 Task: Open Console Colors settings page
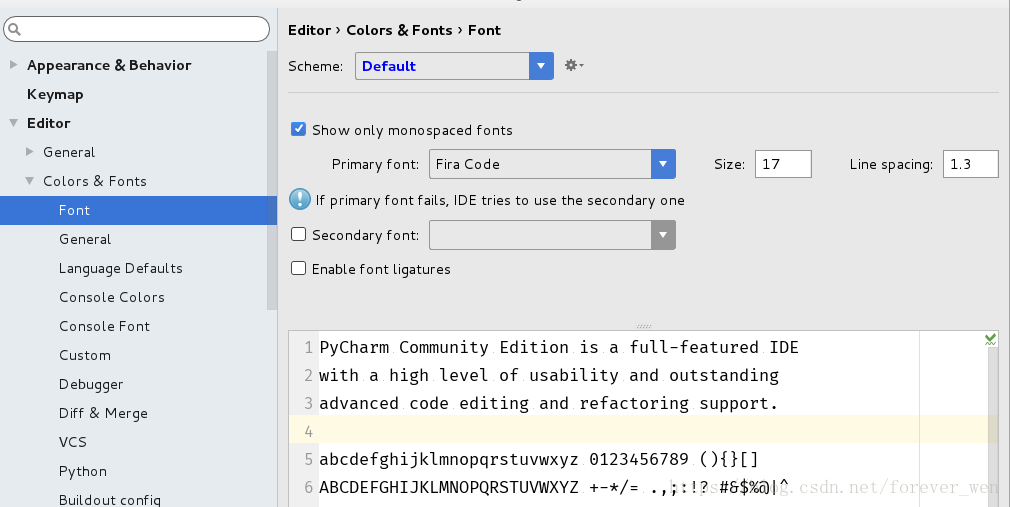[111, 297]
